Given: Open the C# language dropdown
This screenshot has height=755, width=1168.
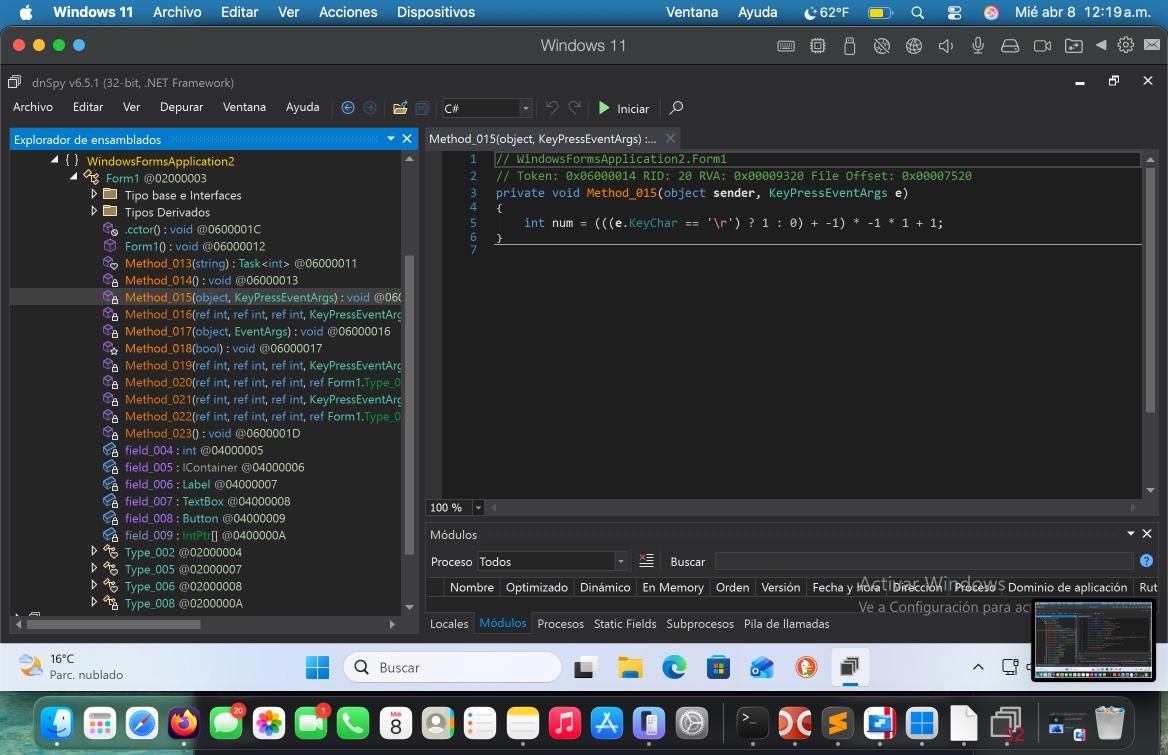Looking at the screenshot, I should click(x=525, y=108).
